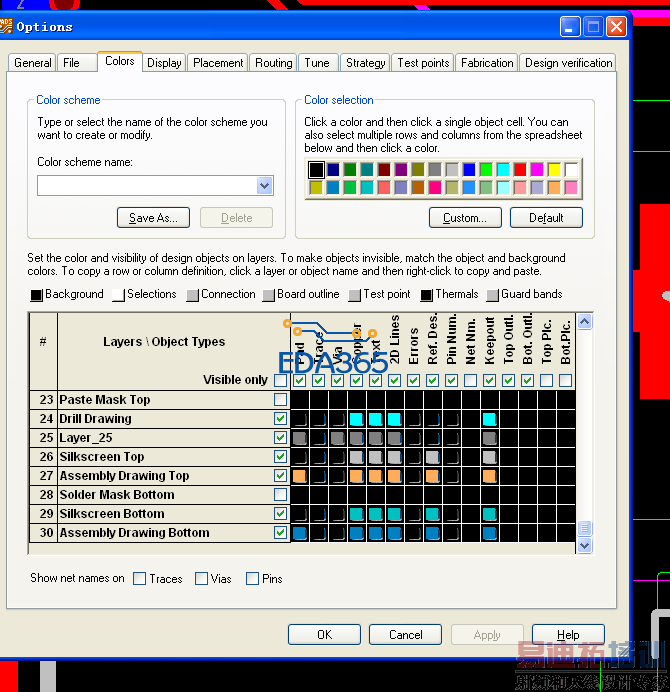Select the Board outline color box
The height and width of the screenshot is (692, 670).
click(x=268, y=295)
